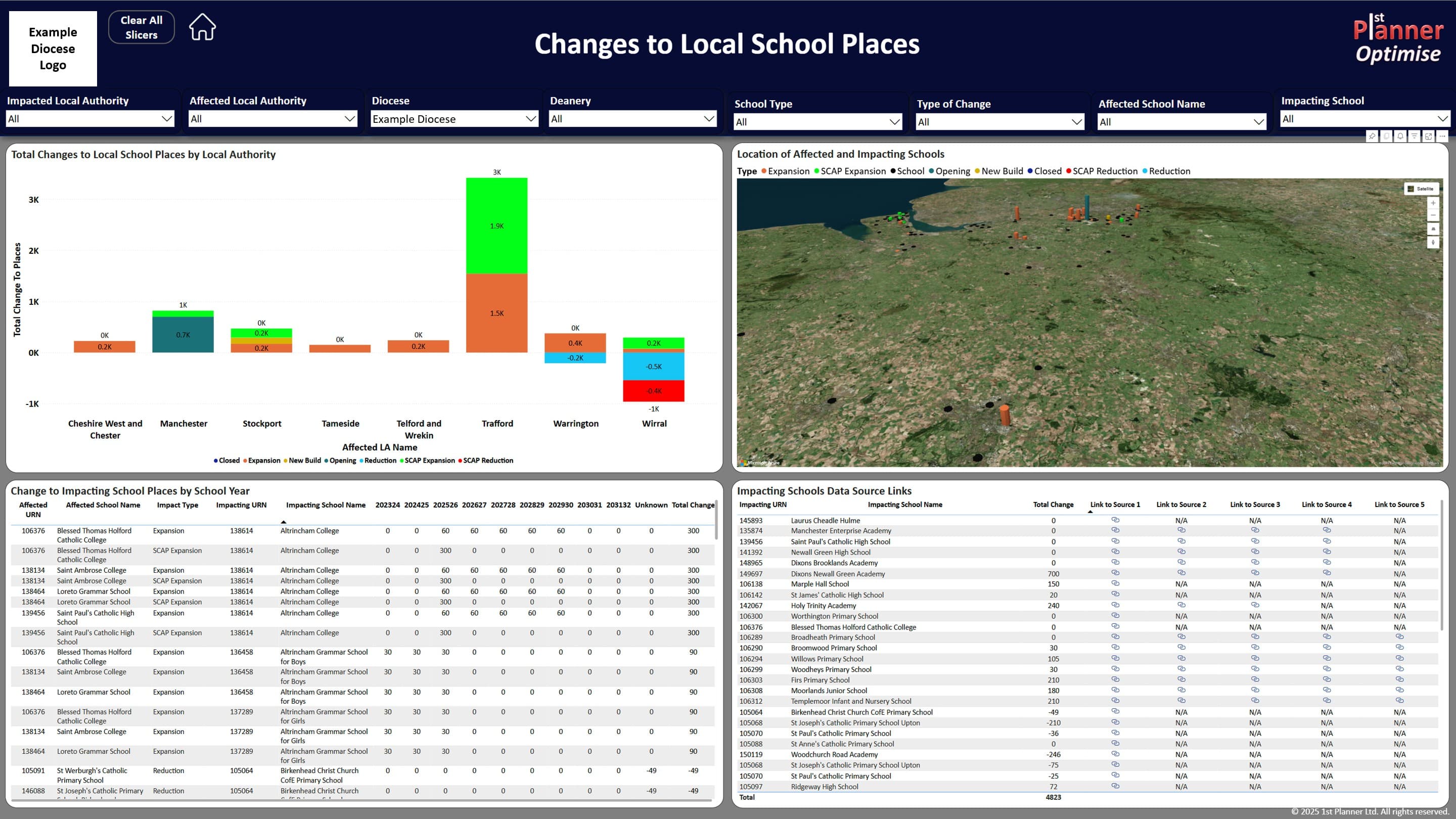
Task: Click the map tilt control icon
Action: [x=1433, y=230]
